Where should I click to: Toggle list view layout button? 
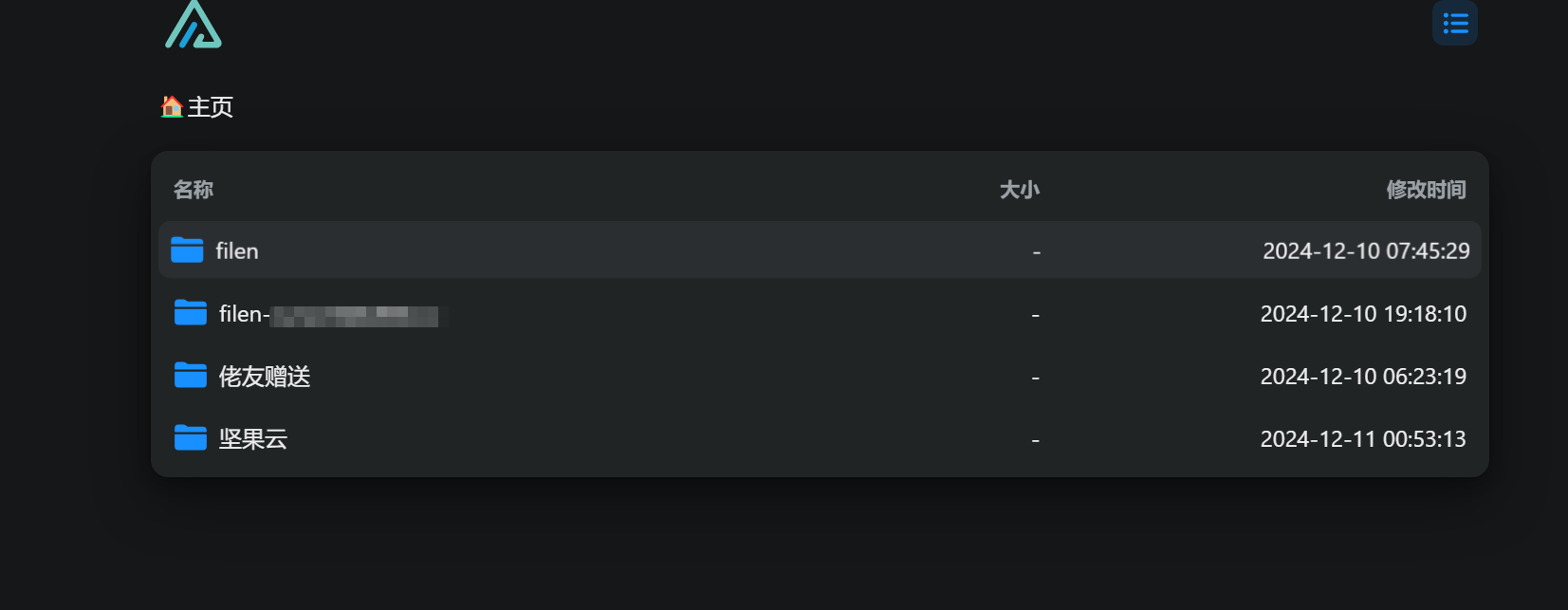pyautogui.click(x=1455, y=23)
